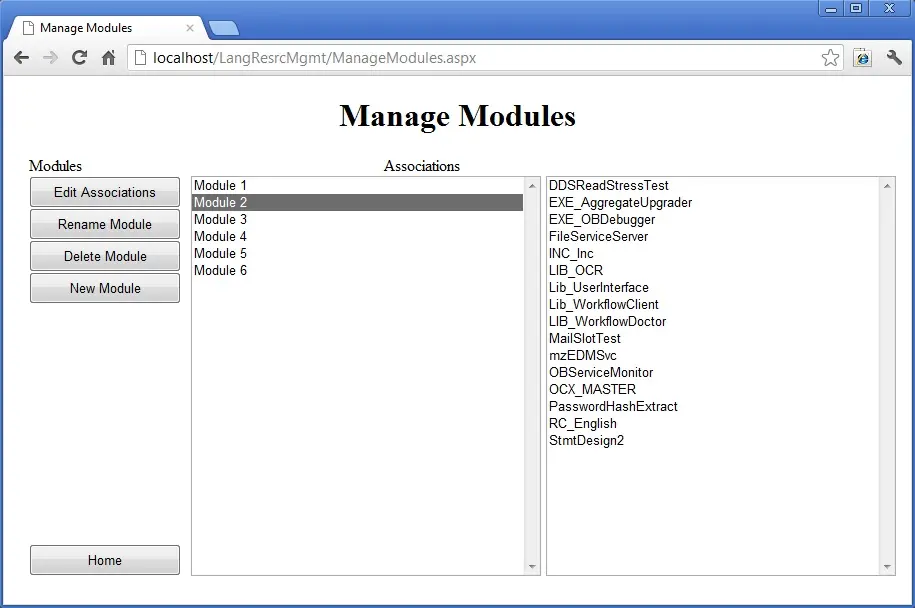Create a module with New Module

tap(104, 288)
